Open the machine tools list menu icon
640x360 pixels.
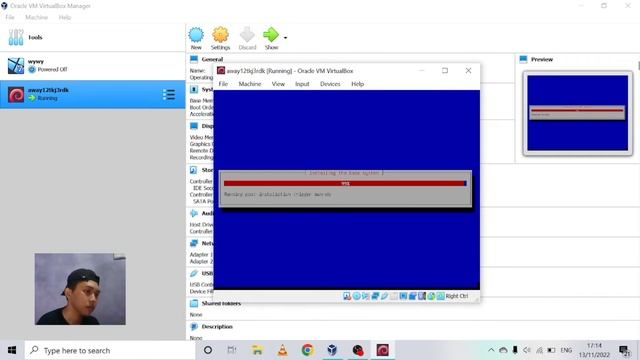[x=169, y=95]
